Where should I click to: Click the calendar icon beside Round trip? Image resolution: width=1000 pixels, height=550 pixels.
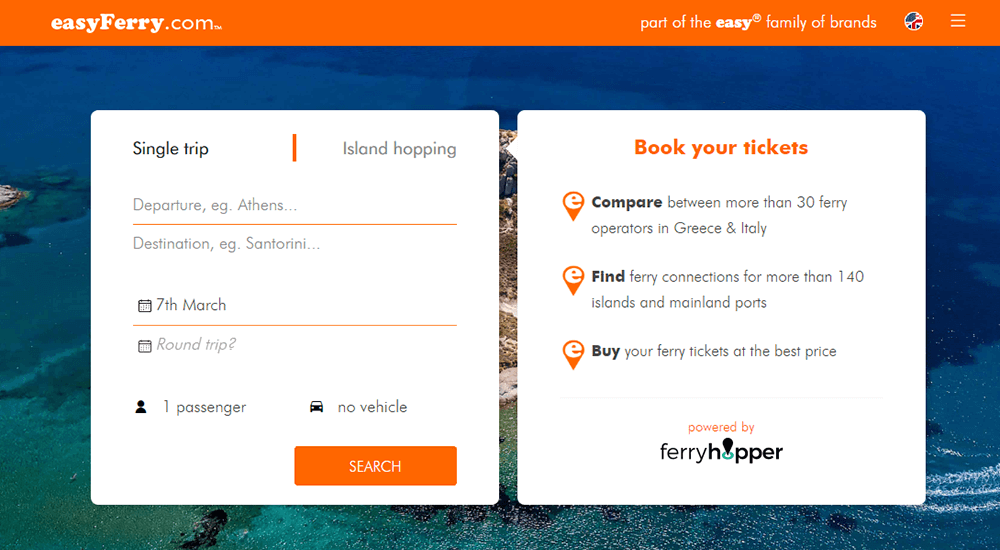145,346
